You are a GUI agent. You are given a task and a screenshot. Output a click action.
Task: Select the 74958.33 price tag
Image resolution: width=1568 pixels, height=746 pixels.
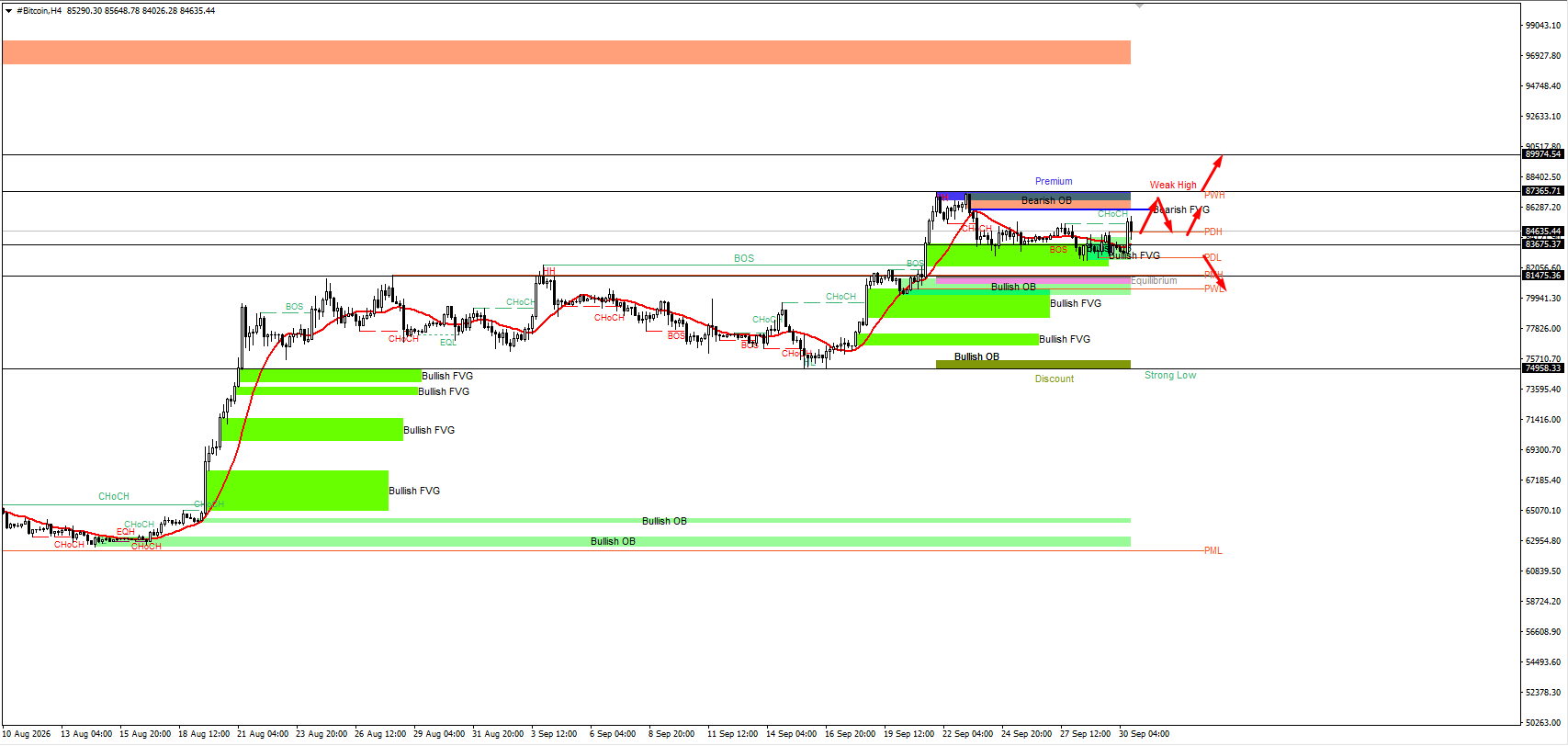1543,368
